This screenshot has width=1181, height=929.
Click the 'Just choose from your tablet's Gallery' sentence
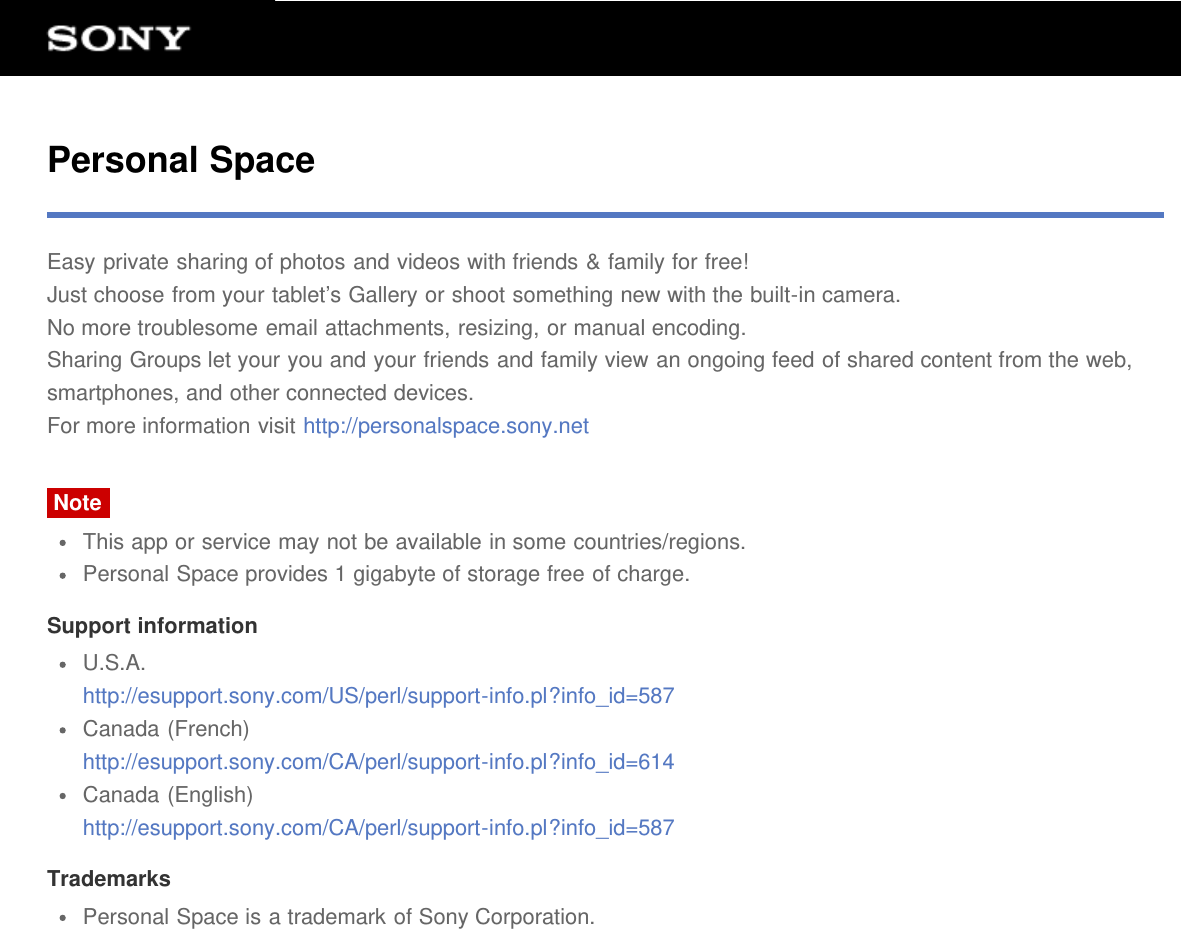point(474,295)
